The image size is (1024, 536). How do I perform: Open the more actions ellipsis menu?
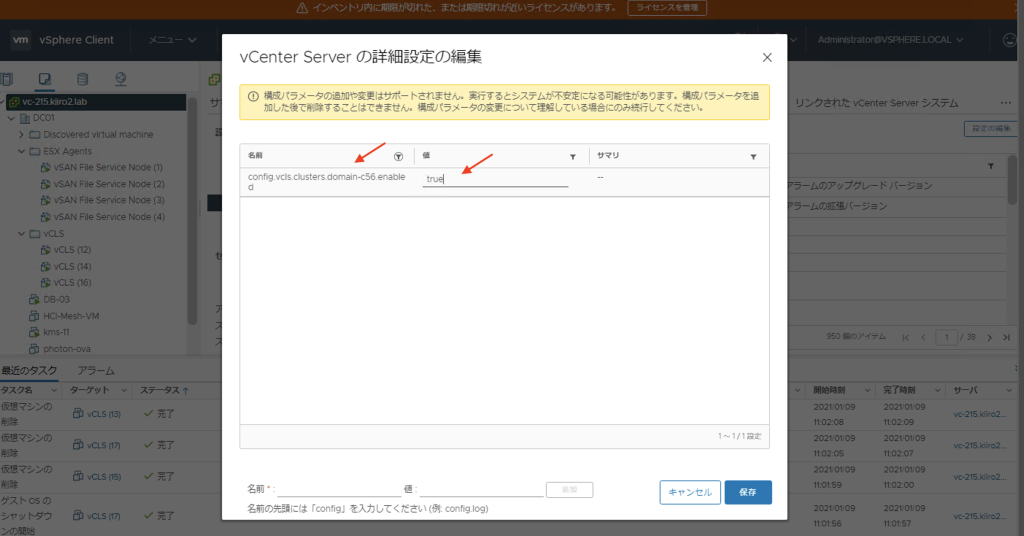tap(1006, 103)
